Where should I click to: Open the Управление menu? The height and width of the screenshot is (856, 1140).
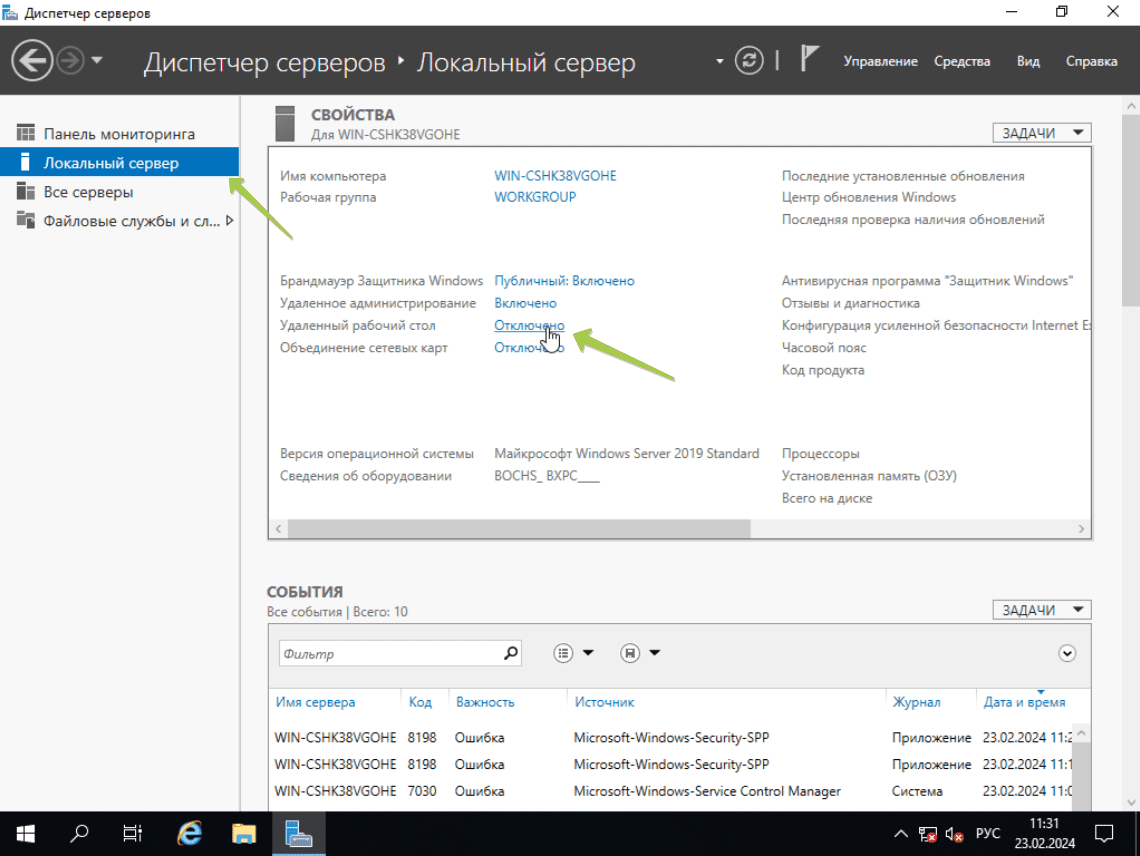pyautogui.click(x=880, y=61)
